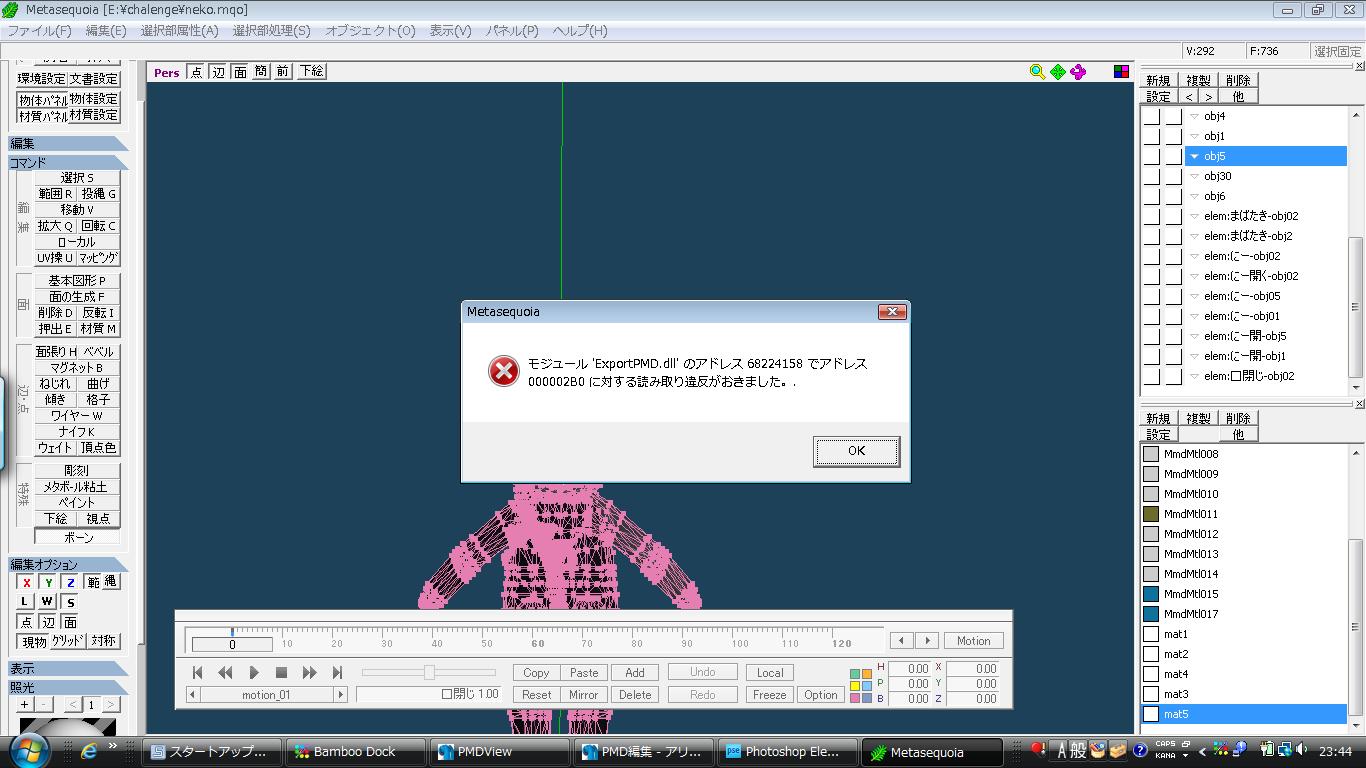Click the four-view split color icon
Screen dimensions: 1366x768
click(1121, 72)
